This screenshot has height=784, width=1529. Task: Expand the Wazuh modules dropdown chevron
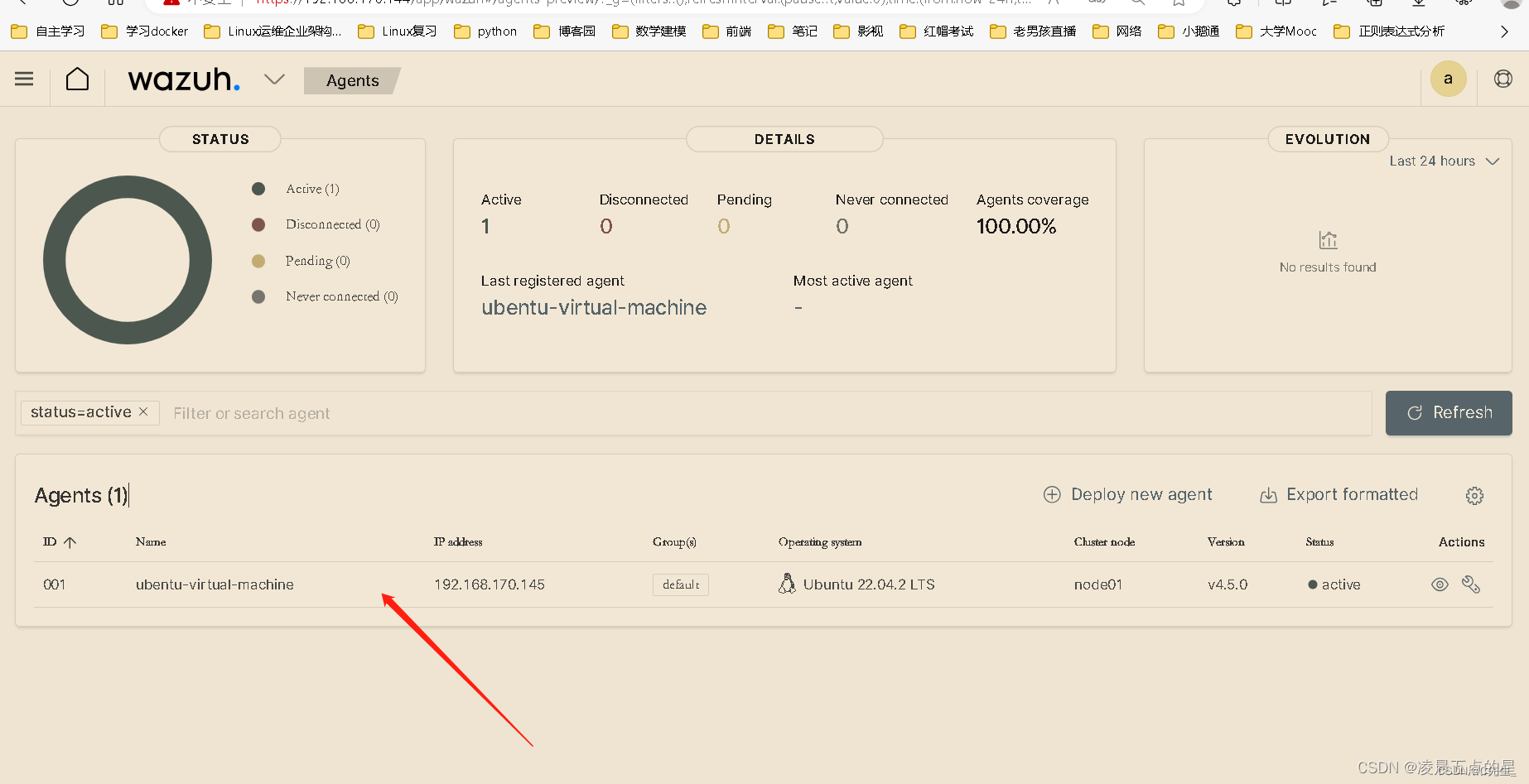pos(274,79)
